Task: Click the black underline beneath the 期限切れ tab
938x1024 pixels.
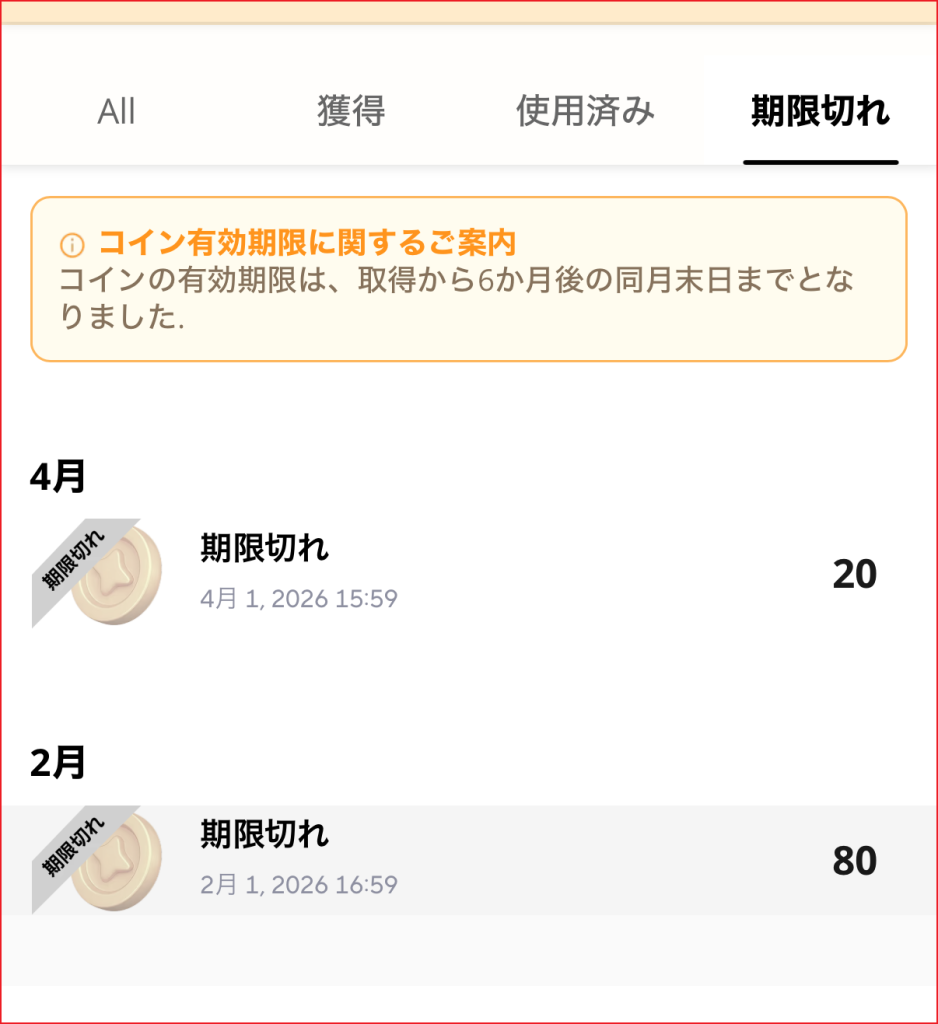Action: pos(820,162)
